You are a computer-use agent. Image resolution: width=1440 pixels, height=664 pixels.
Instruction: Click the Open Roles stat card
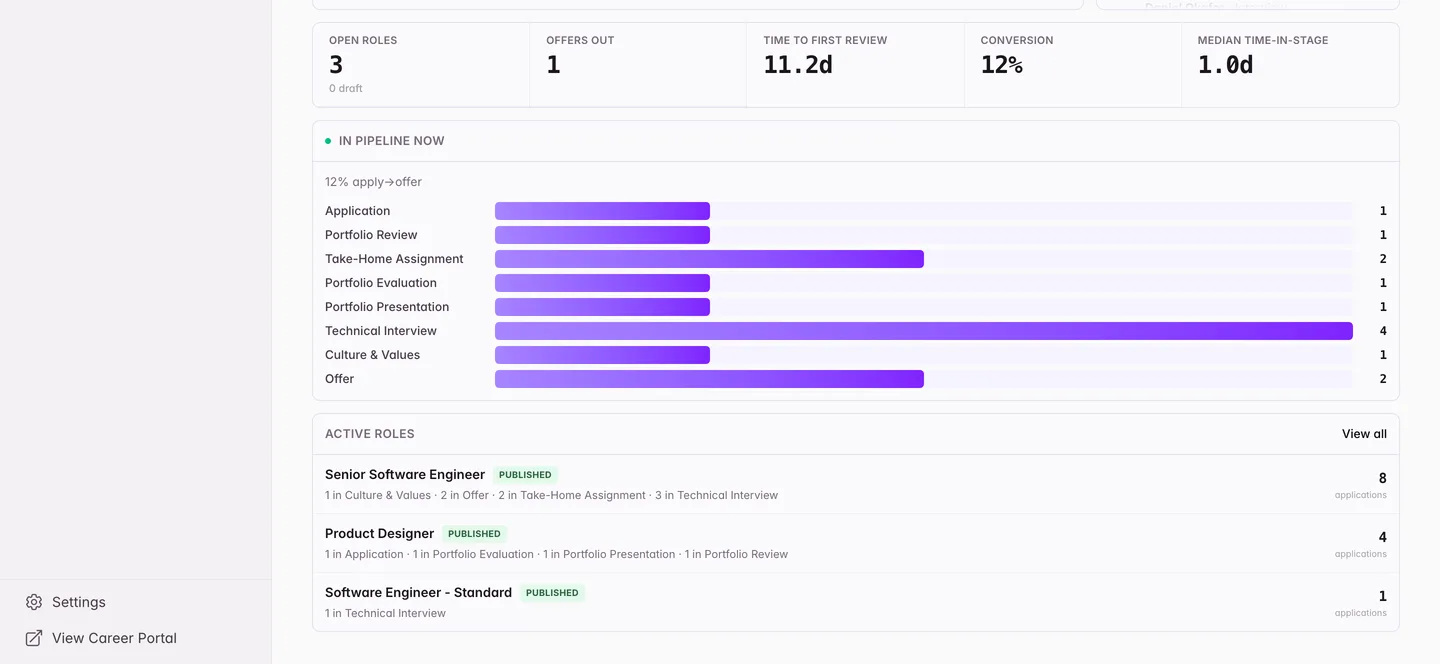421,65
